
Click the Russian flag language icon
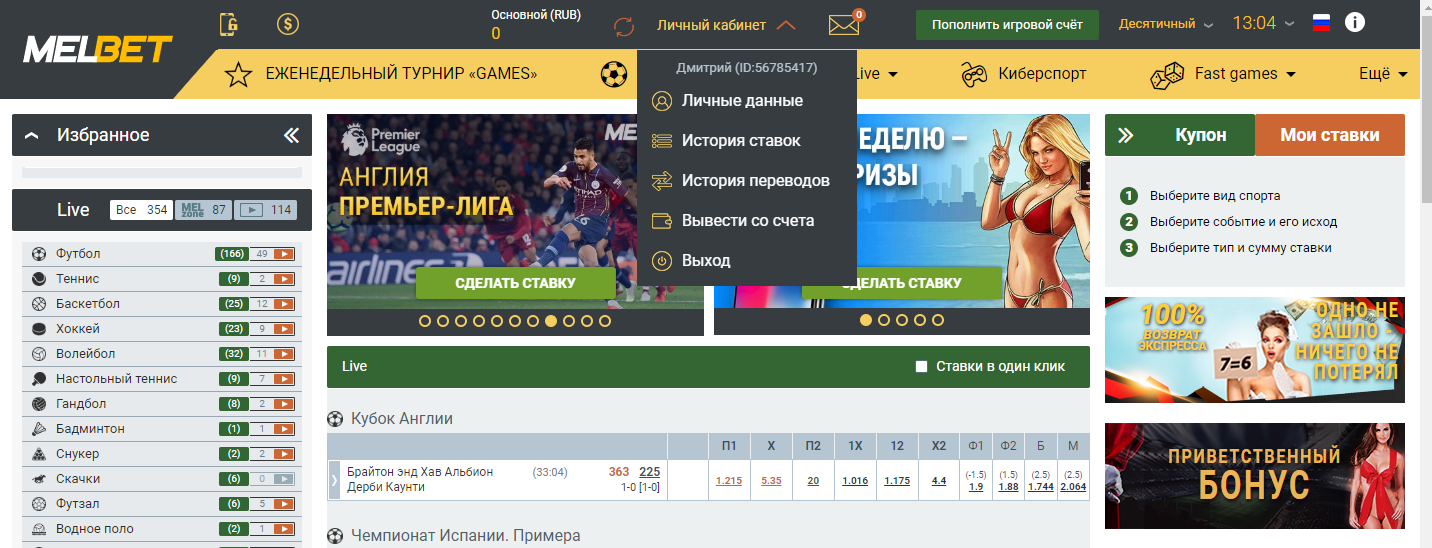[x=1321, y=23]
